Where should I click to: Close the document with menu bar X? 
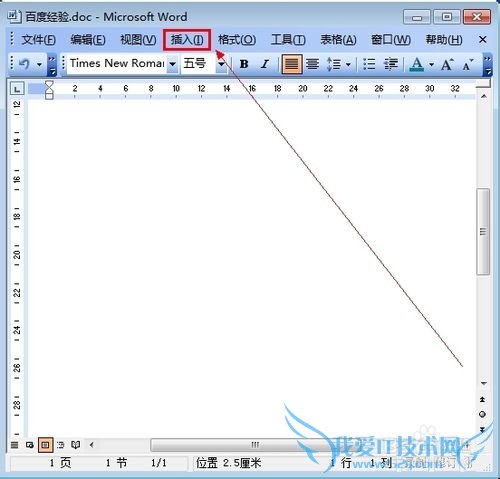point(482,40)
